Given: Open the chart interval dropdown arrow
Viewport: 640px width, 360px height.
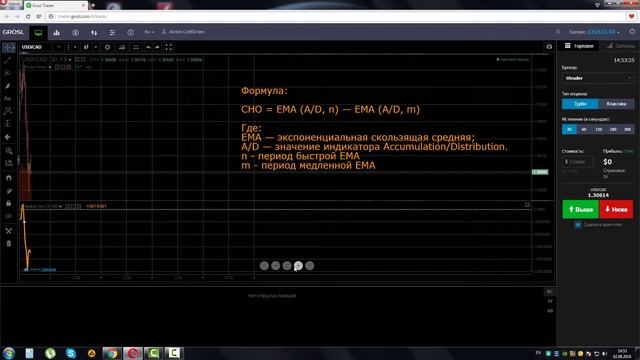Looking at the screenshot, I should click(x=75, y=47).
